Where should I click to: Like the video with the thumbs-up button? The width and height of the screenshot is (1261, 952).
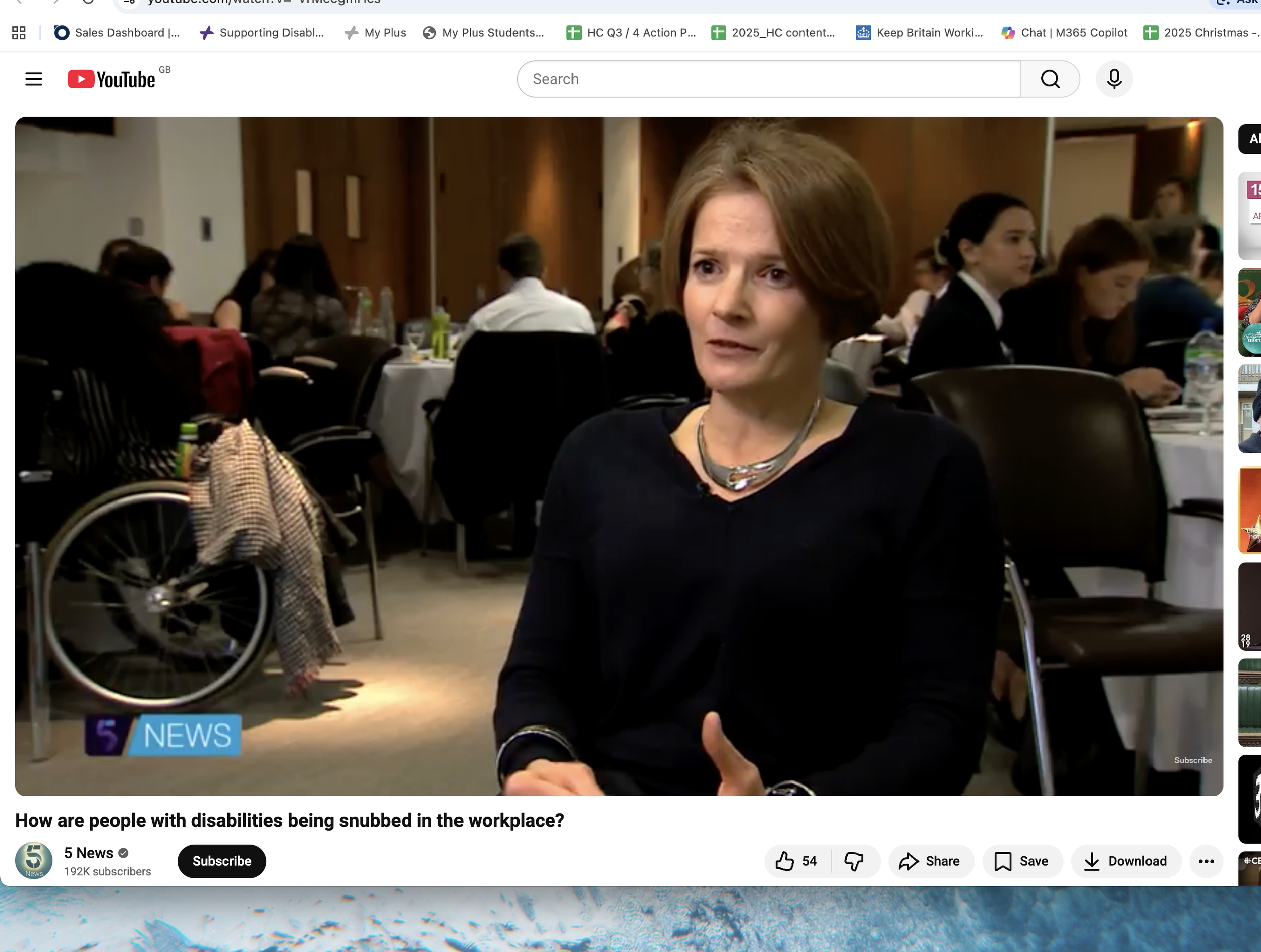pos(796,861)
